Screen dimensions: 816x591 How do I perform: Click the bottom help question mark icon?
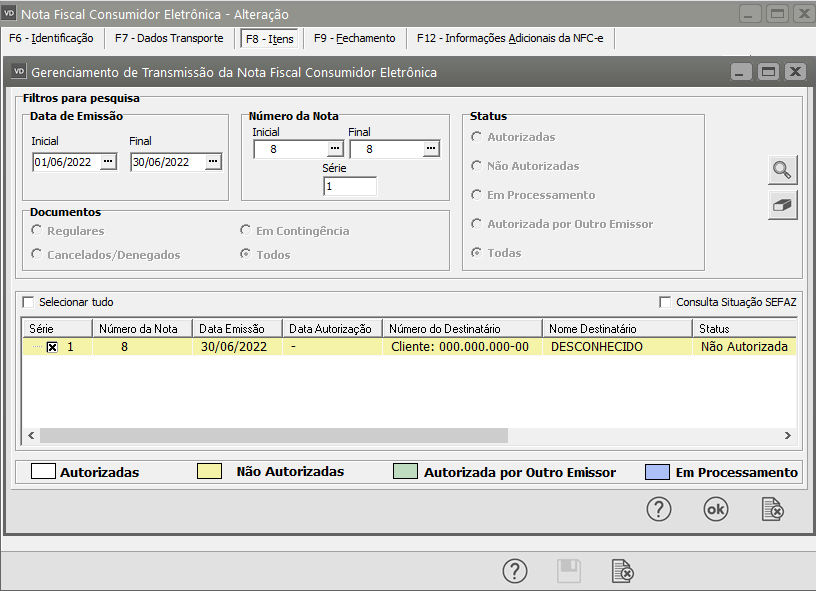point(514,571)
